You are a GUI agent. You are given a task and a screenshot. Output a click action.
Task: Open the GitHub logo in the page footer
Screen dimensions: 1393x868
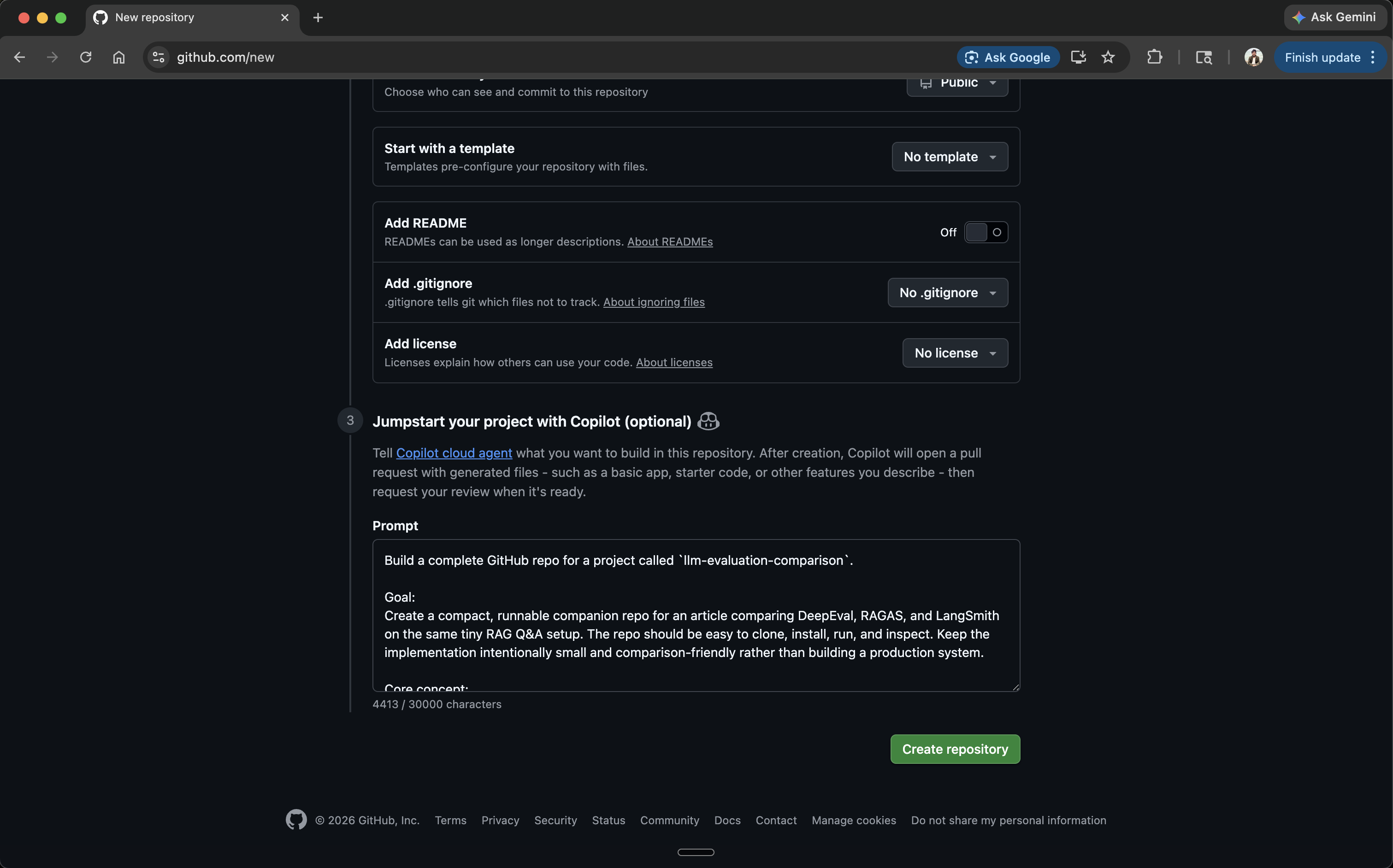tap(296, 820)
